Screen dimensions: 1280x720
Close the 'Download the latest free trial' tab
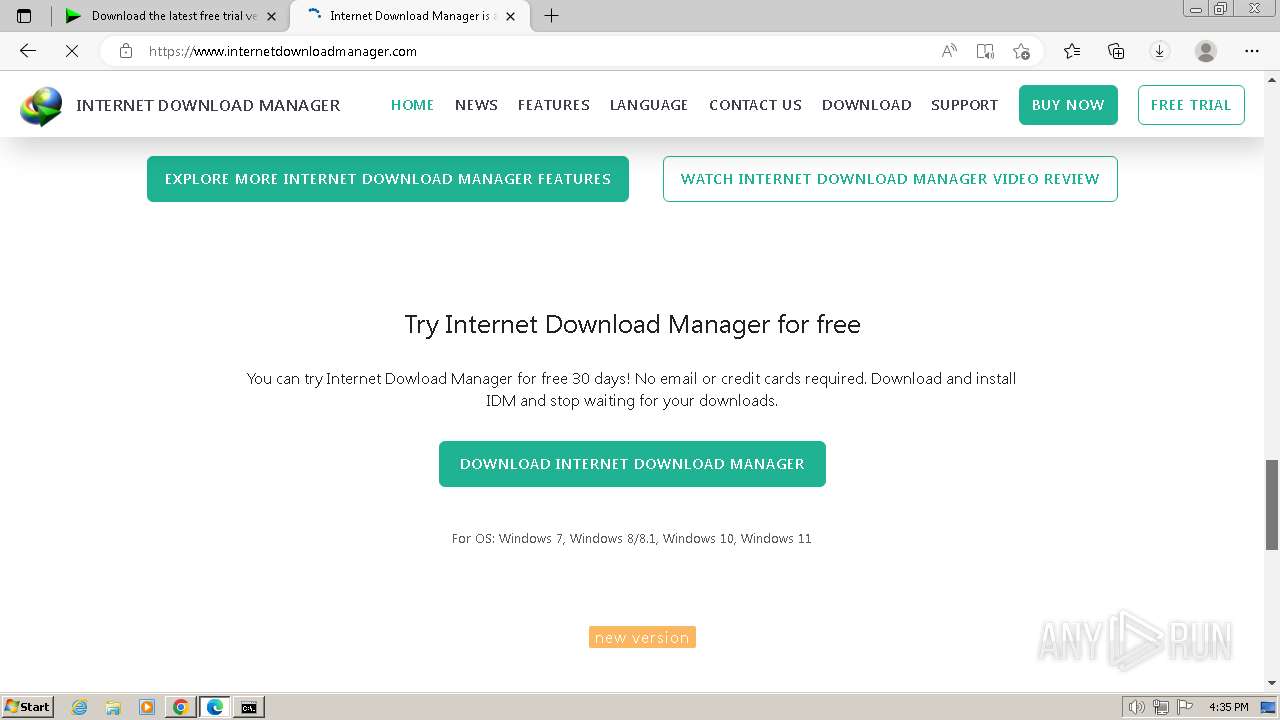[271, 16]
